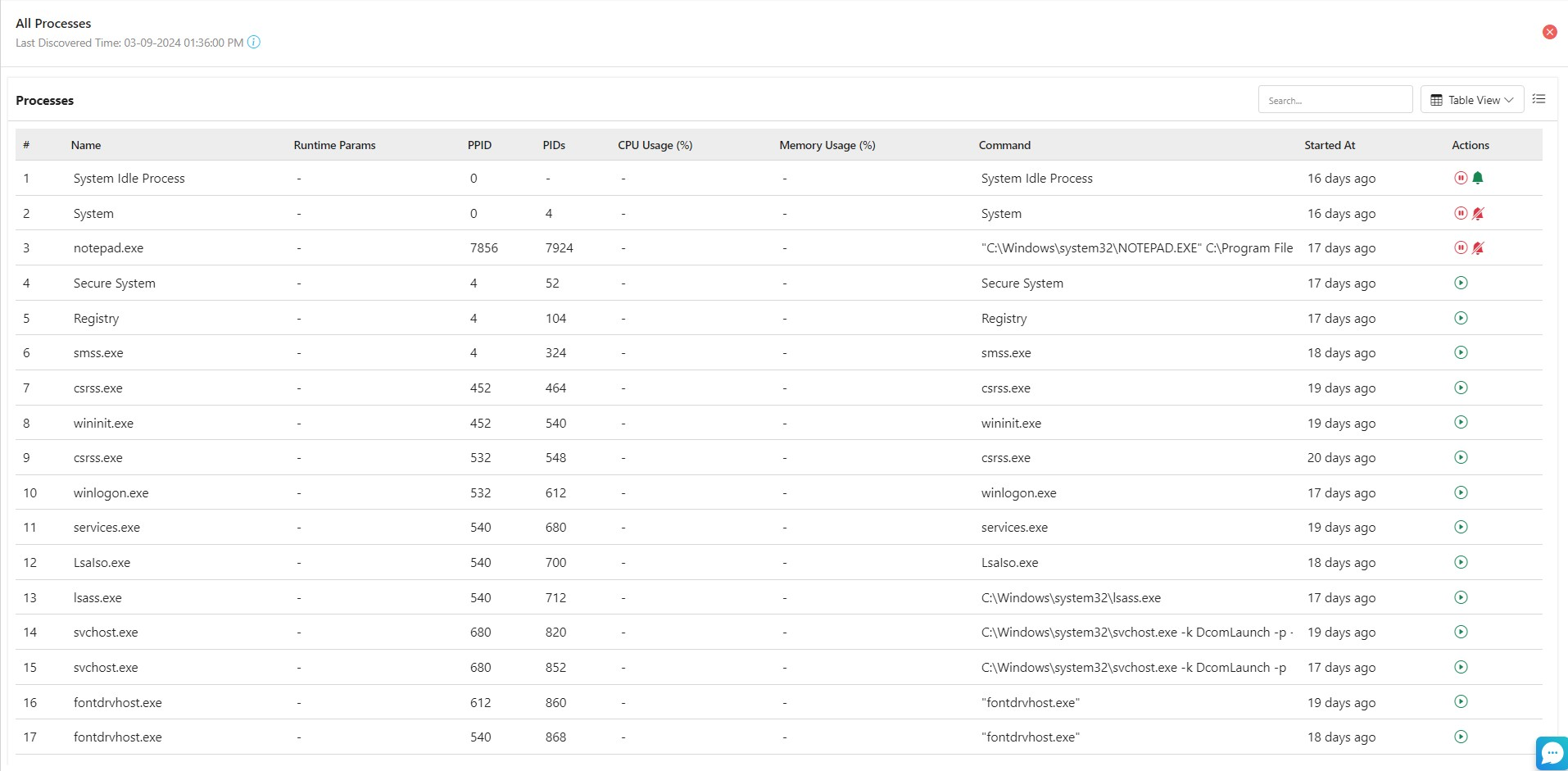
Task: Open the chat support widget
Action: (x=1552, y=753)
